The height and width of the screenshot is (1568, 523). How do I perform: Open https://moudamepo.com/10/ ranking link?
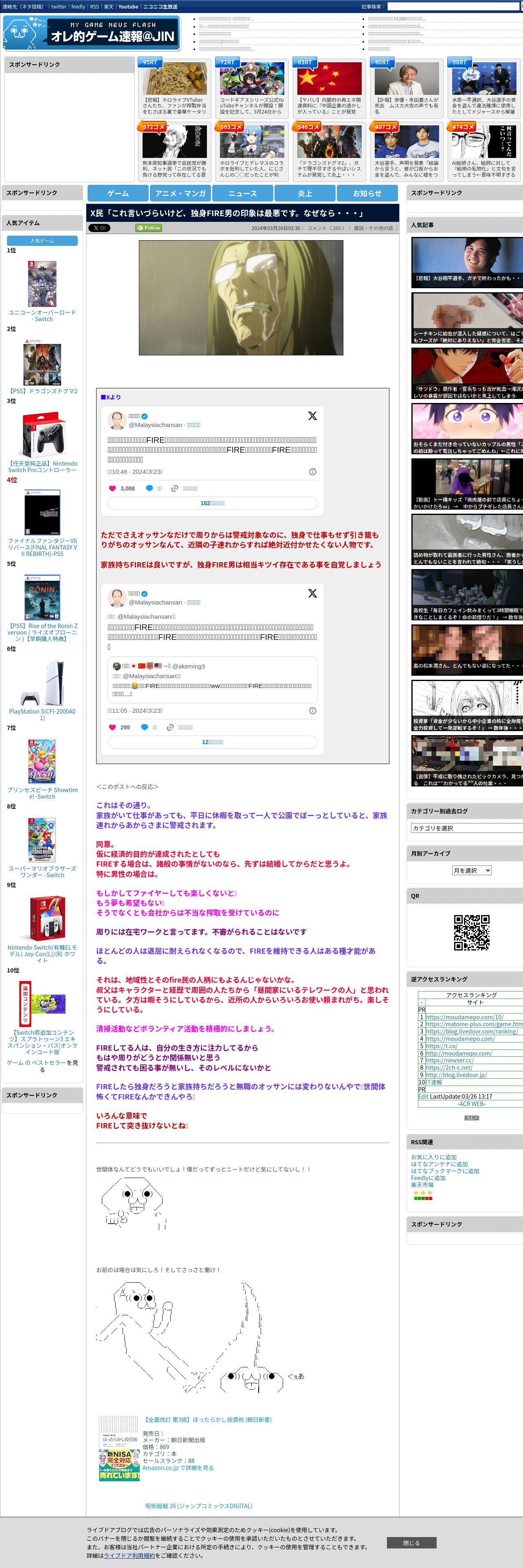point(465,1016)
